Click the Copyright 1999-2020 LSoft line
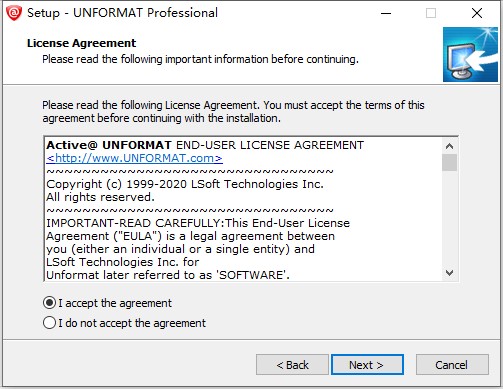This screenshot has height=389, width=503. 185,184
